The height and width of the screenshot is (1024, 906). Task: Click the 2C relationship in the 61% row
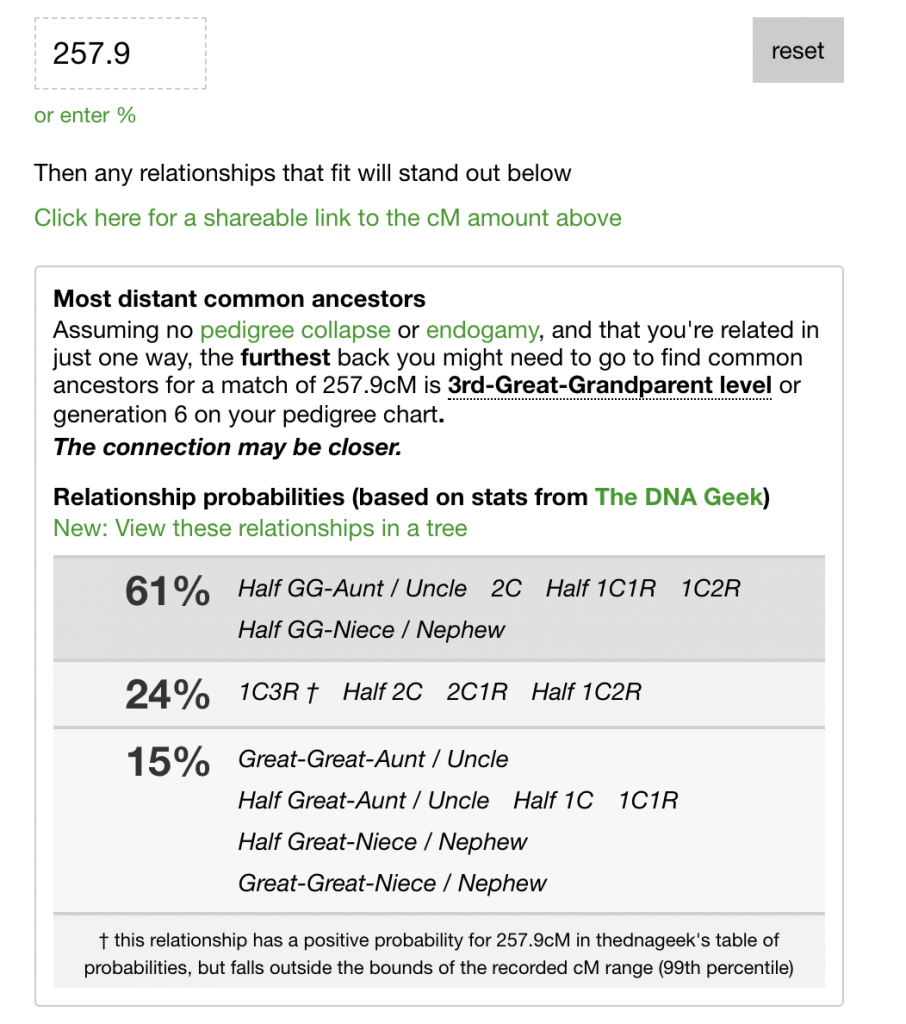tap(506, 589)
